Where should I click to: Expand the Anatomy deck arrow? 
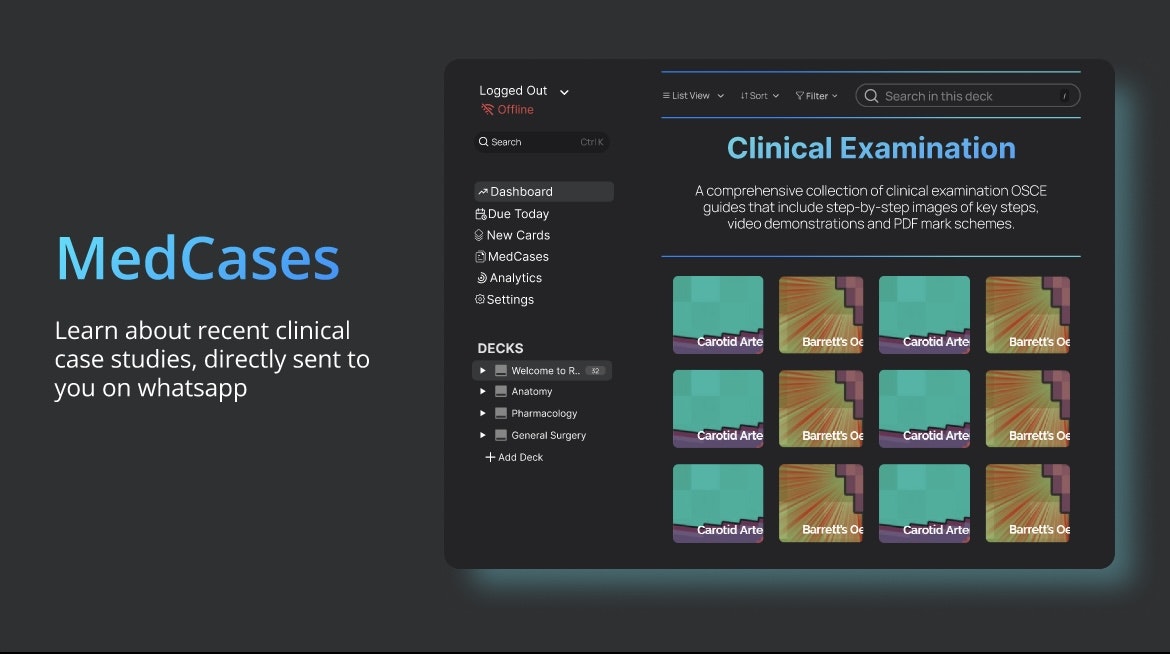point(483,391)
